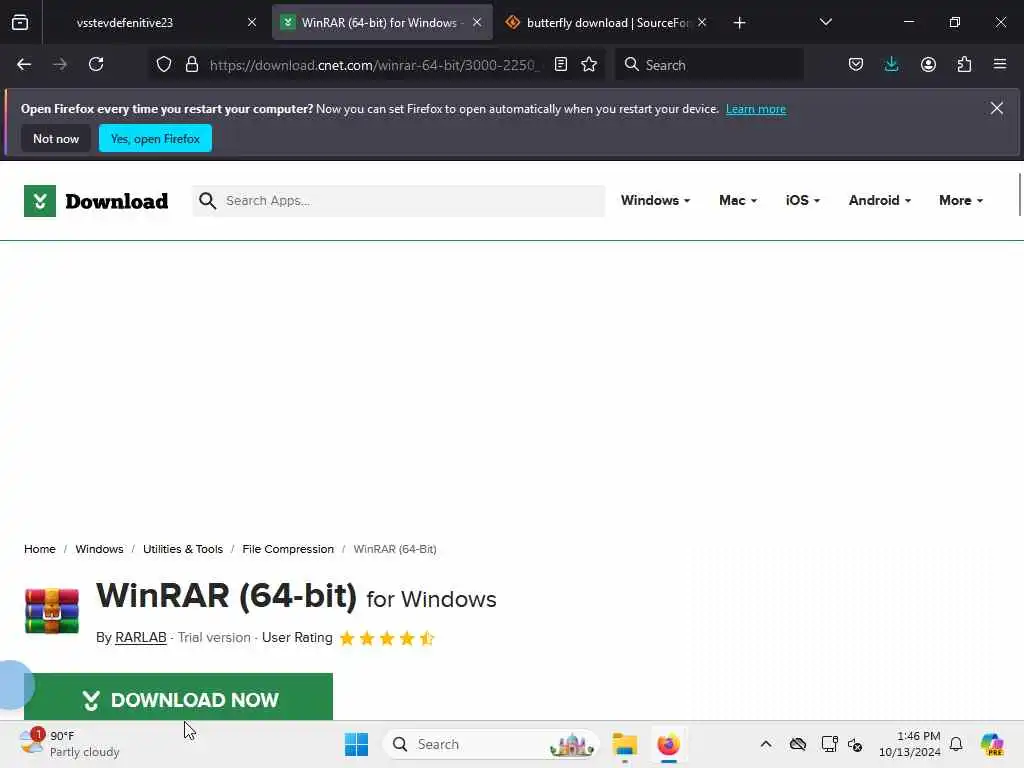The image size is (1024, 768).
Task: Click the forward navigation arrow
Action: coord(60,65)
